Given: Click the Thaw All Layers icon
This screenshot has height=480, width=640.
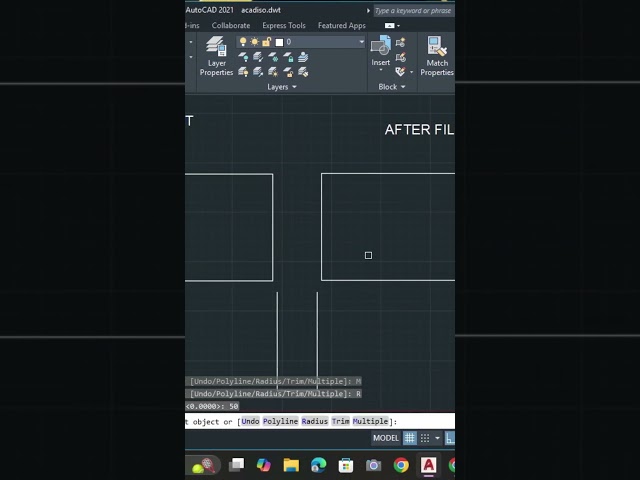Looking at the screenshot, I should (x=273, y=72).
